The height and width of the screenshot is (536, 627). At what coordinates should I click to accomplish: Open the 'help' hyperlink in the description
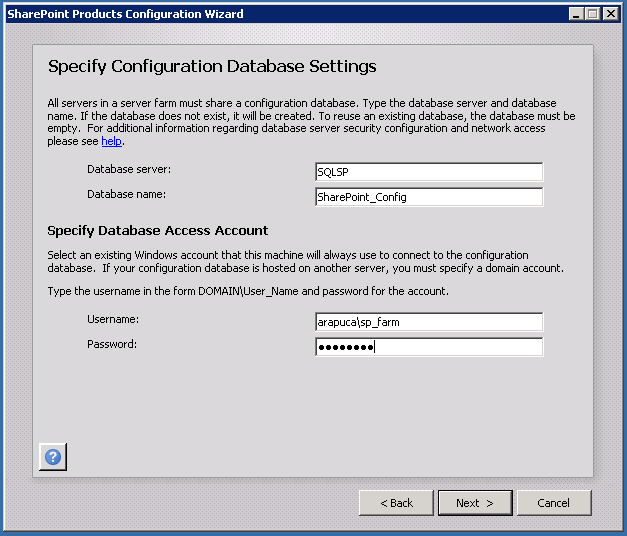click(111, 142)
